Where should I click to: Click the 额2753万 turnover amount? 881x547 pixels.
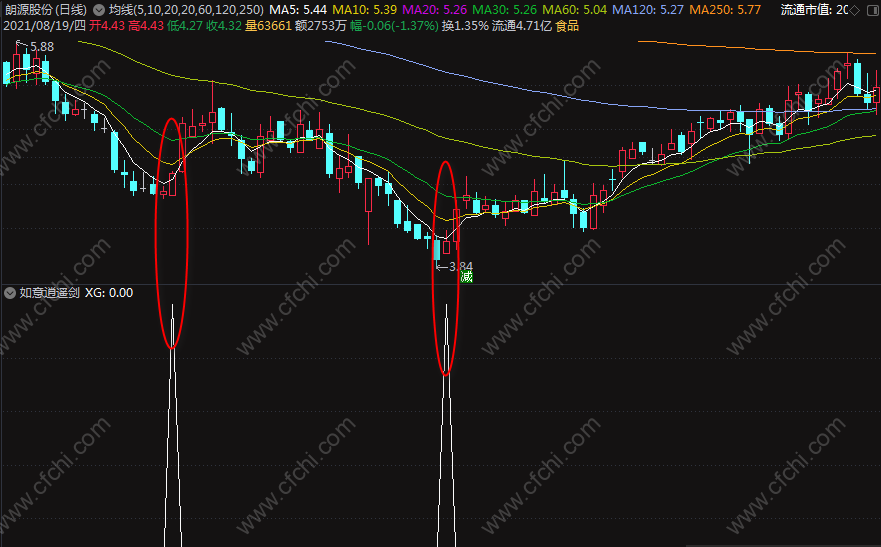click(321, 26)
